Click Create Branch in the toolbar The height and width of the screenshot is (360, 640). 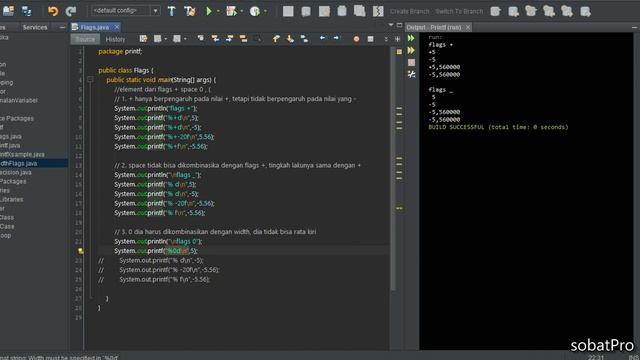click(x=409, y=11)
